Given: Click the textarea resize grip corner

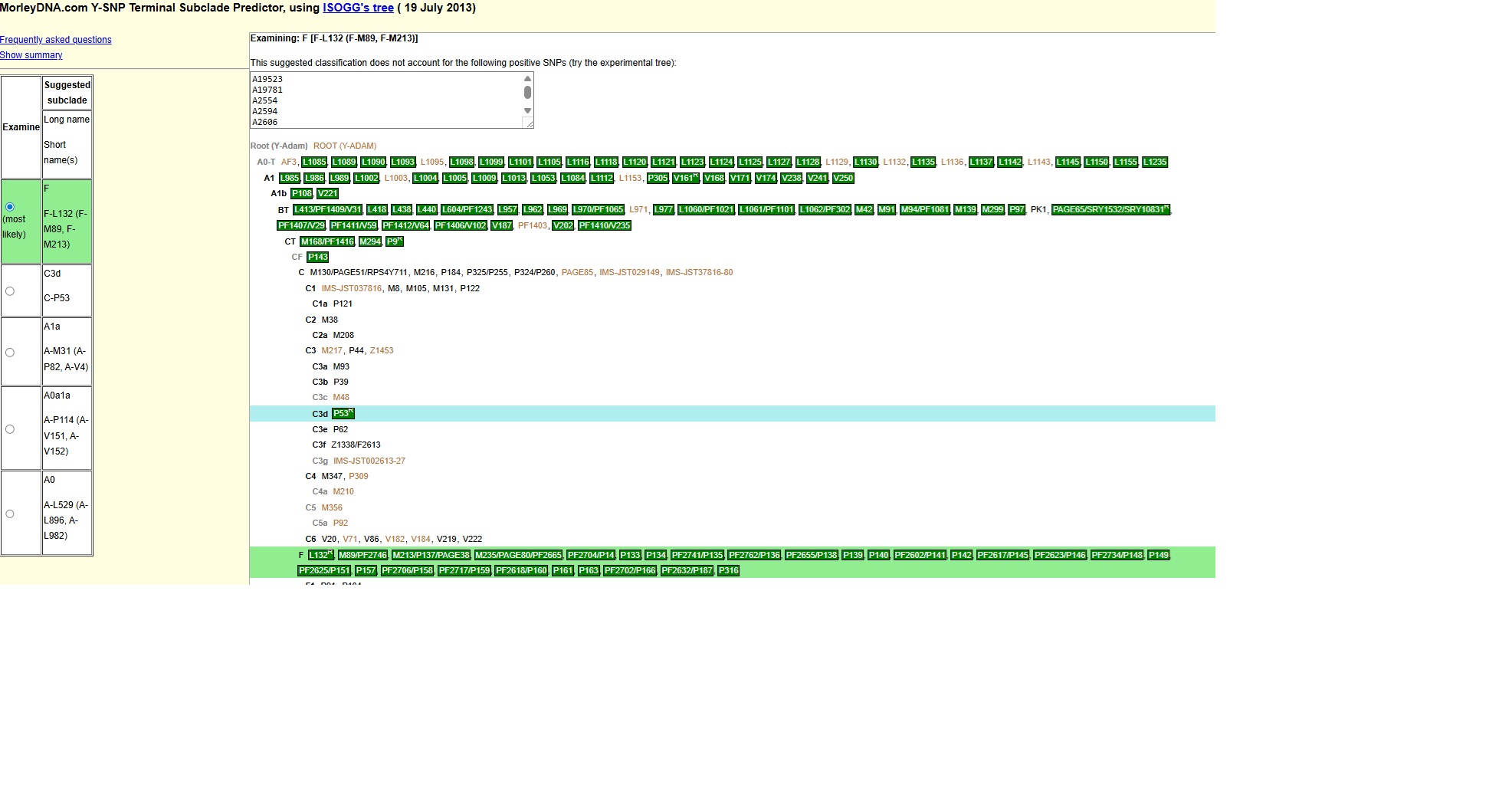Looking at the screenshot, I should tap(528, 123).
